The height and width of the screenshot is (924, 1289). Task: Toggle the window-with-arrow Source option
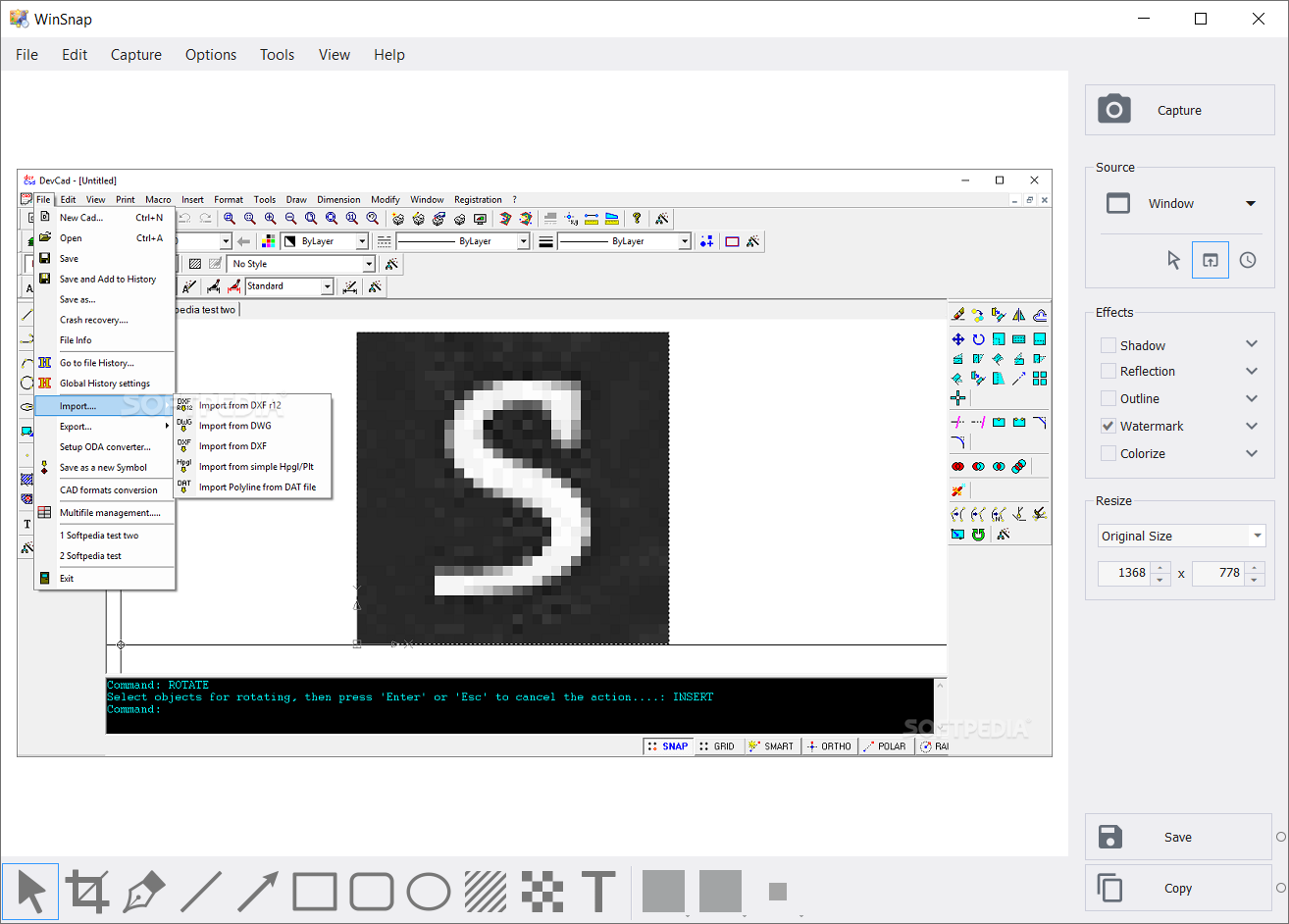(1211, 260)
